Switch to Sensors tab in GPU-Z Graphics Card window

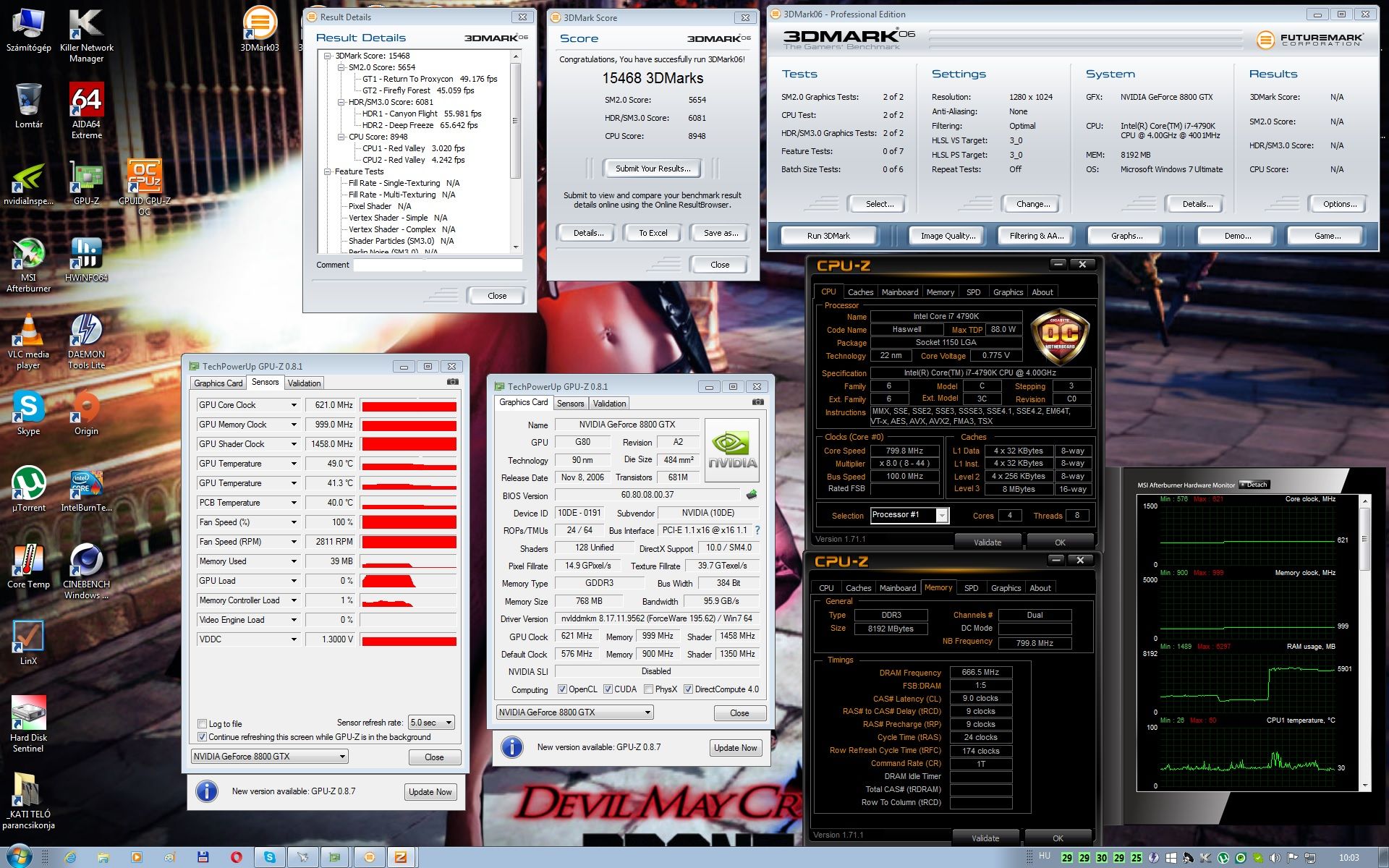click(x=570, y=404)
